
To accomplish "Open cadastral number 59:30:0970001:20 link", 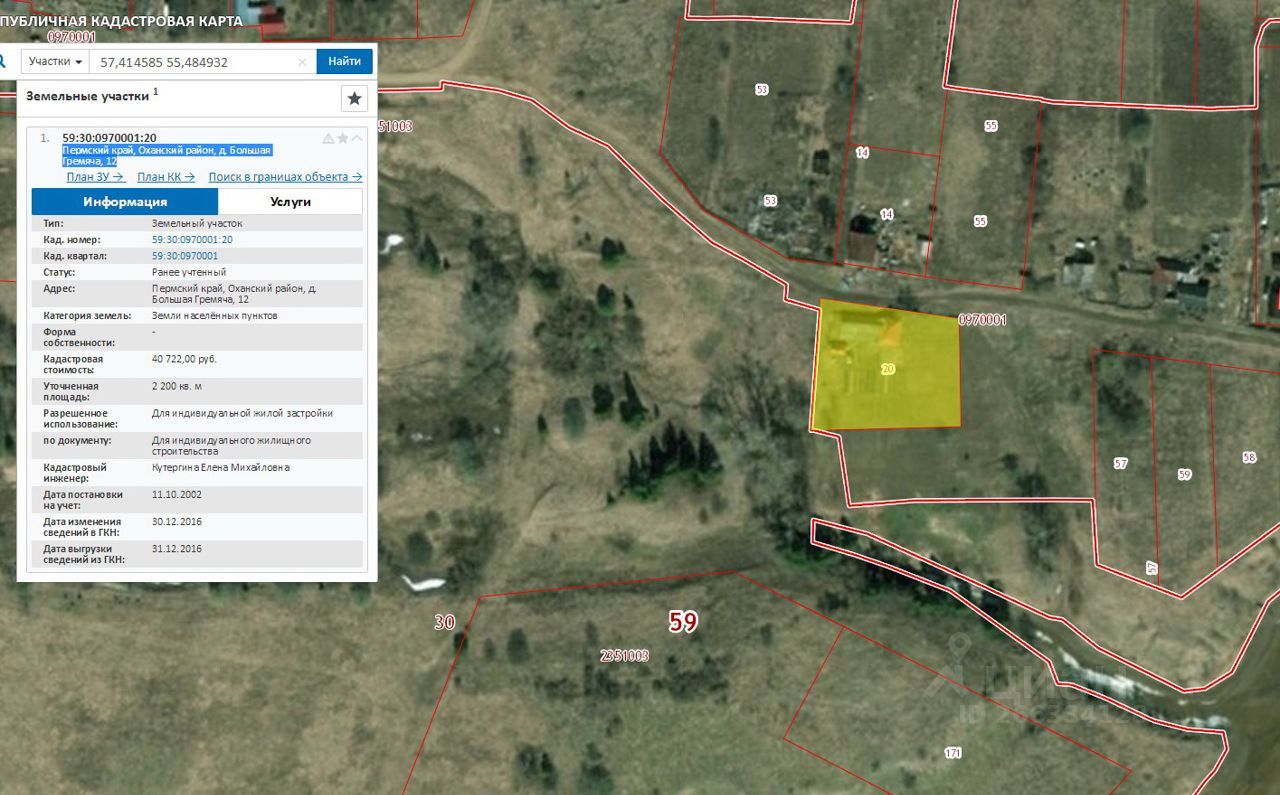I will coord(192,240).
